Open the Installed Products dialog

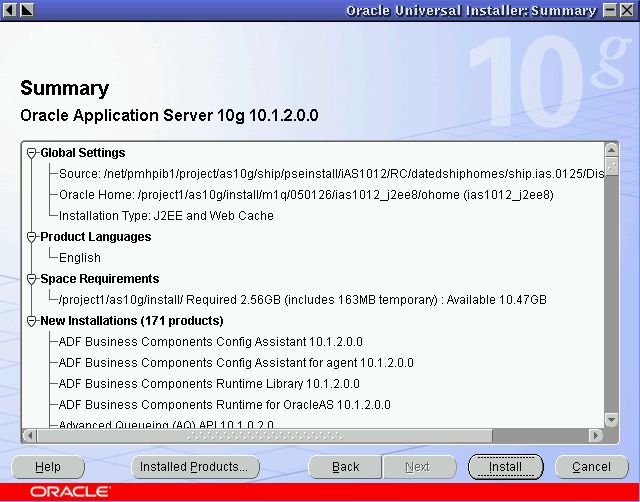point(195,467)
